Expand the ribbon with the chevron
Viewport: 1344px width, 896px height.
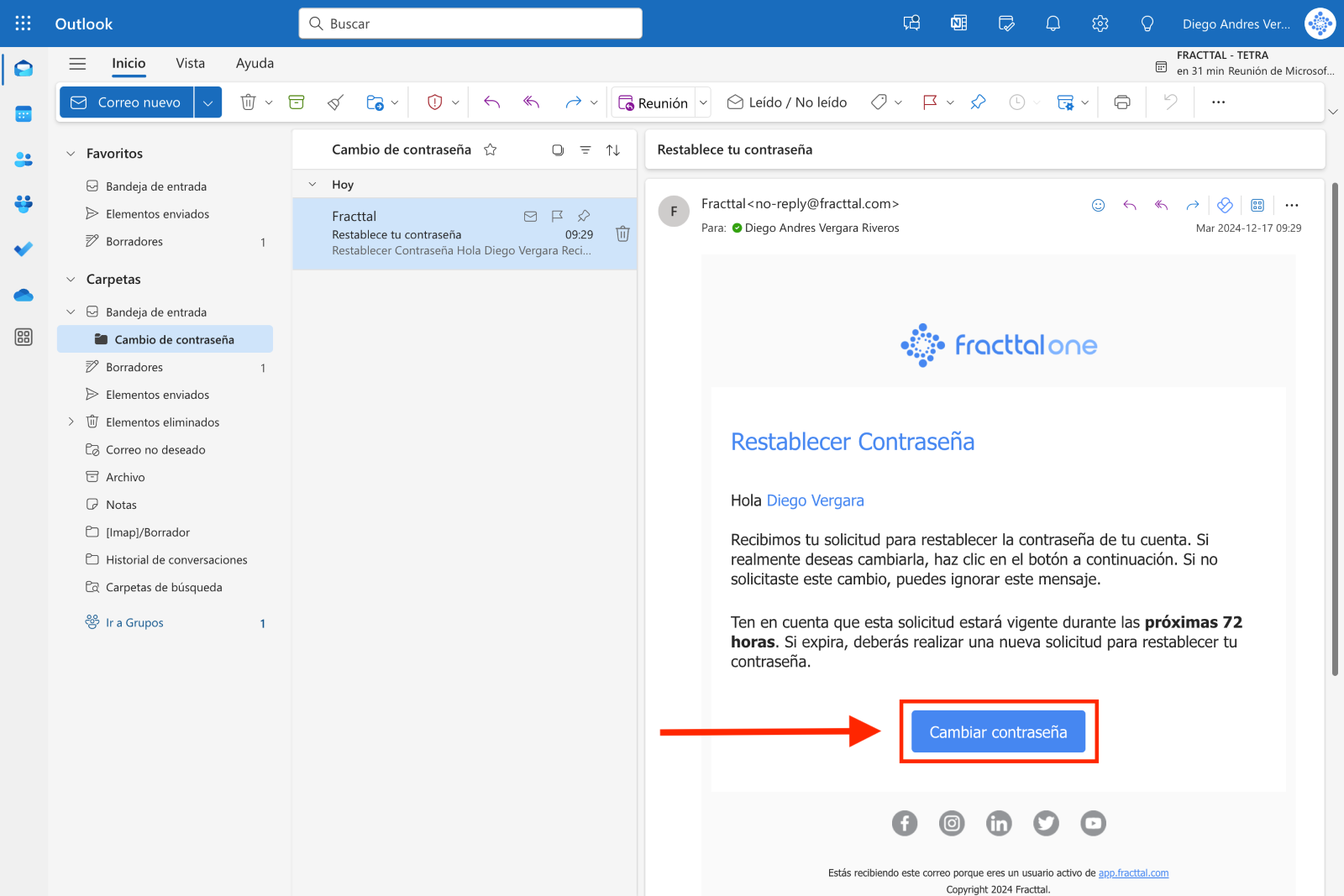[1332, 112]
